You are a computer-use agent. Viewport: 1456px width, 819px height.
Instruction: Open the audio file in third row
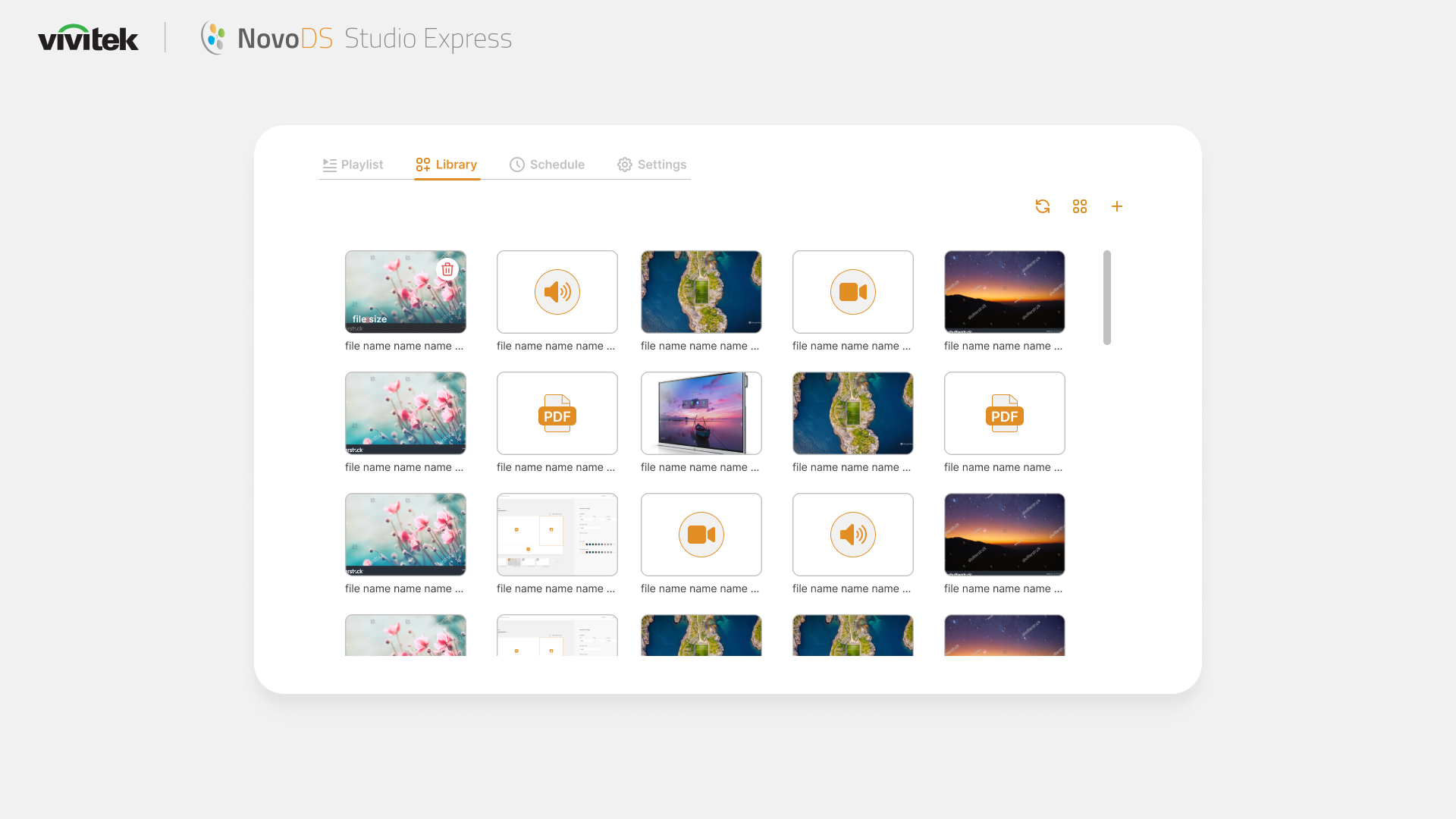853,535
